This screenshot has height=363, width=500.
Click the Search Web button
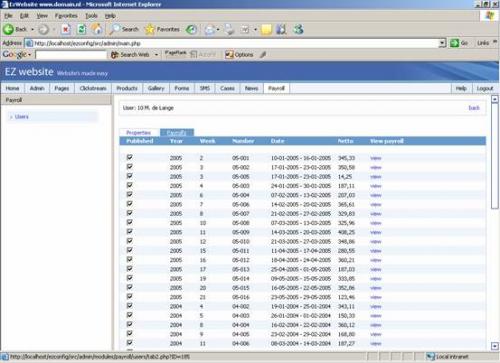pyautogui.click(x=130, y=55)
